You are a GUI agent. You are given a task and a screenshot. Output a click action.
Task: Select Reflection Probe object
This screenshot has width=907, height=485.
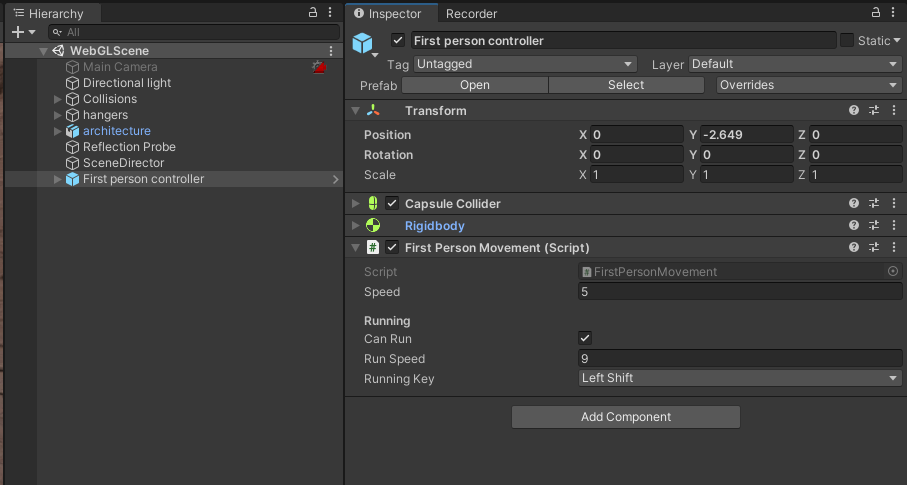pos(129,147)
